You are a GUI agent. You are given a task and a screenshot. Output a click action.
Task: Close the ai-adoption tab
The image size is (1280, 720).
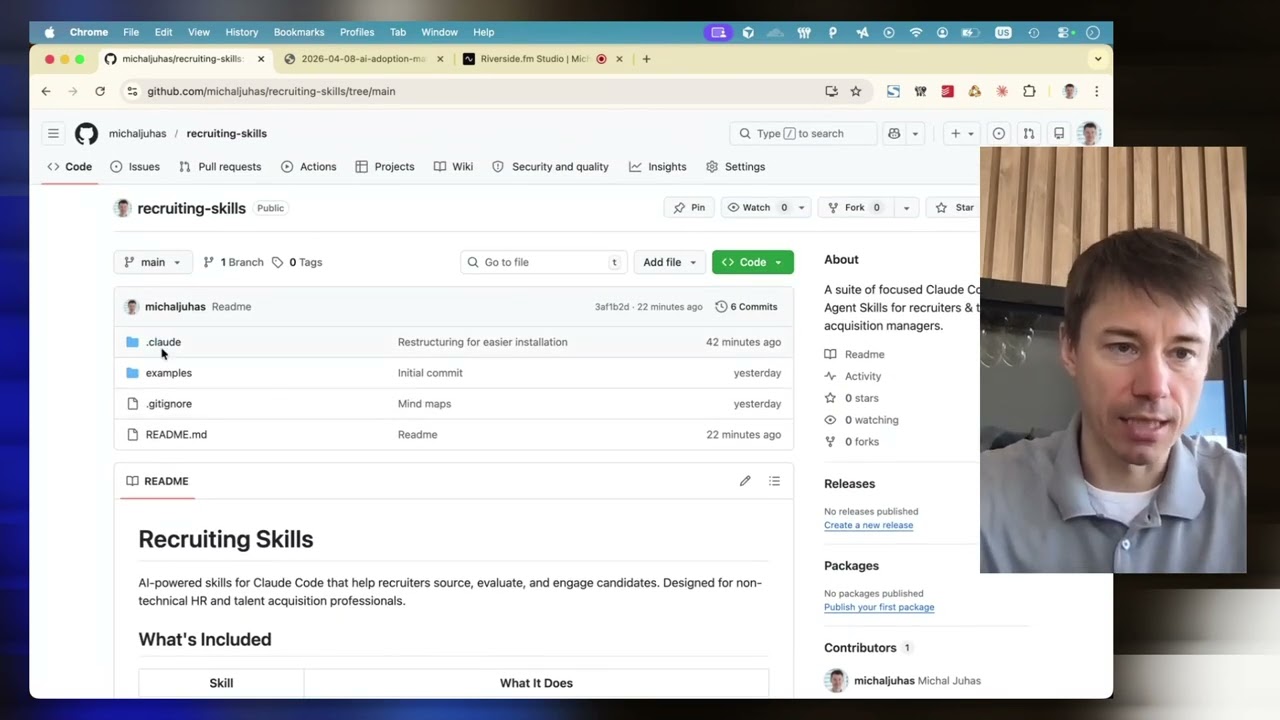tap(440, 59)
